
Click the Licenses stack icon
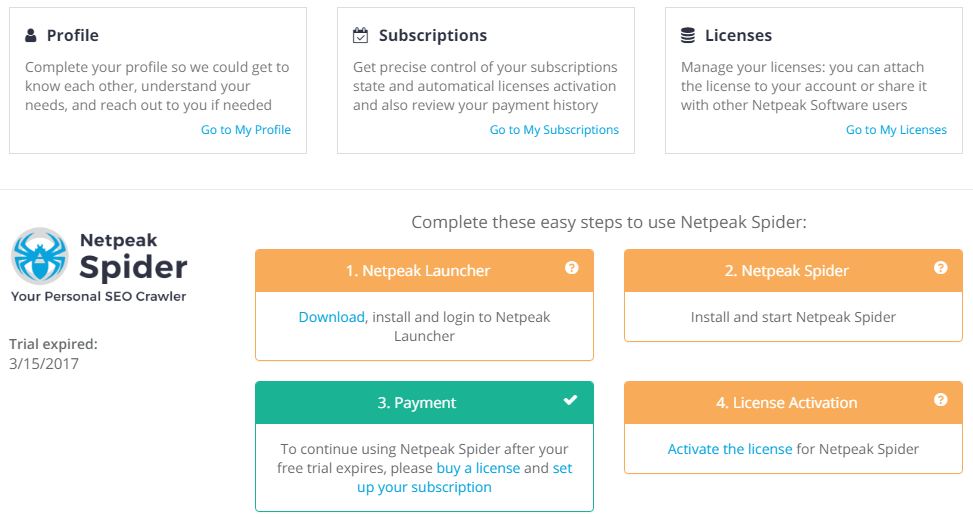point(688,35)
